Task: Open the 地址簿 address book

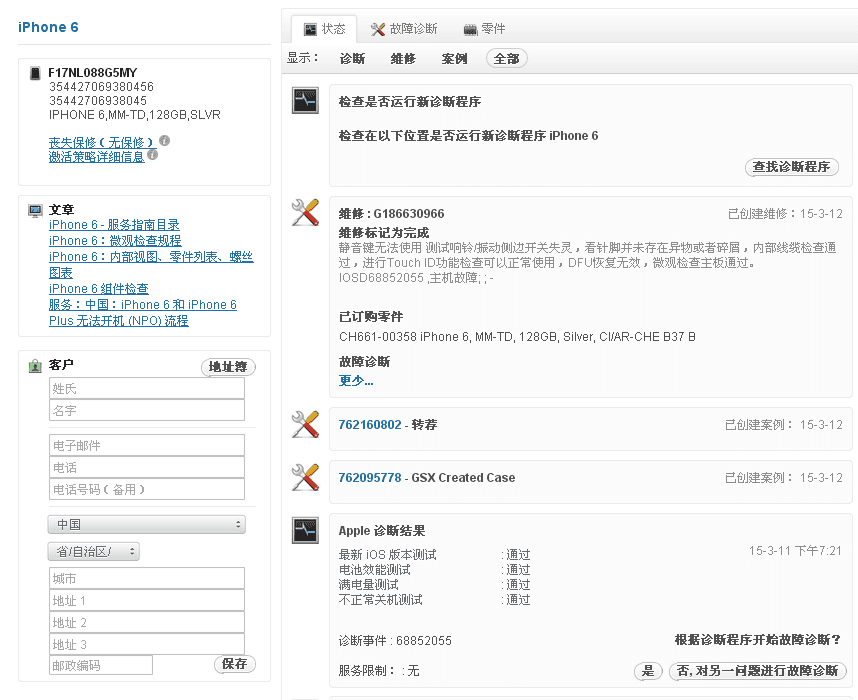Action: [x=228, y=367]
